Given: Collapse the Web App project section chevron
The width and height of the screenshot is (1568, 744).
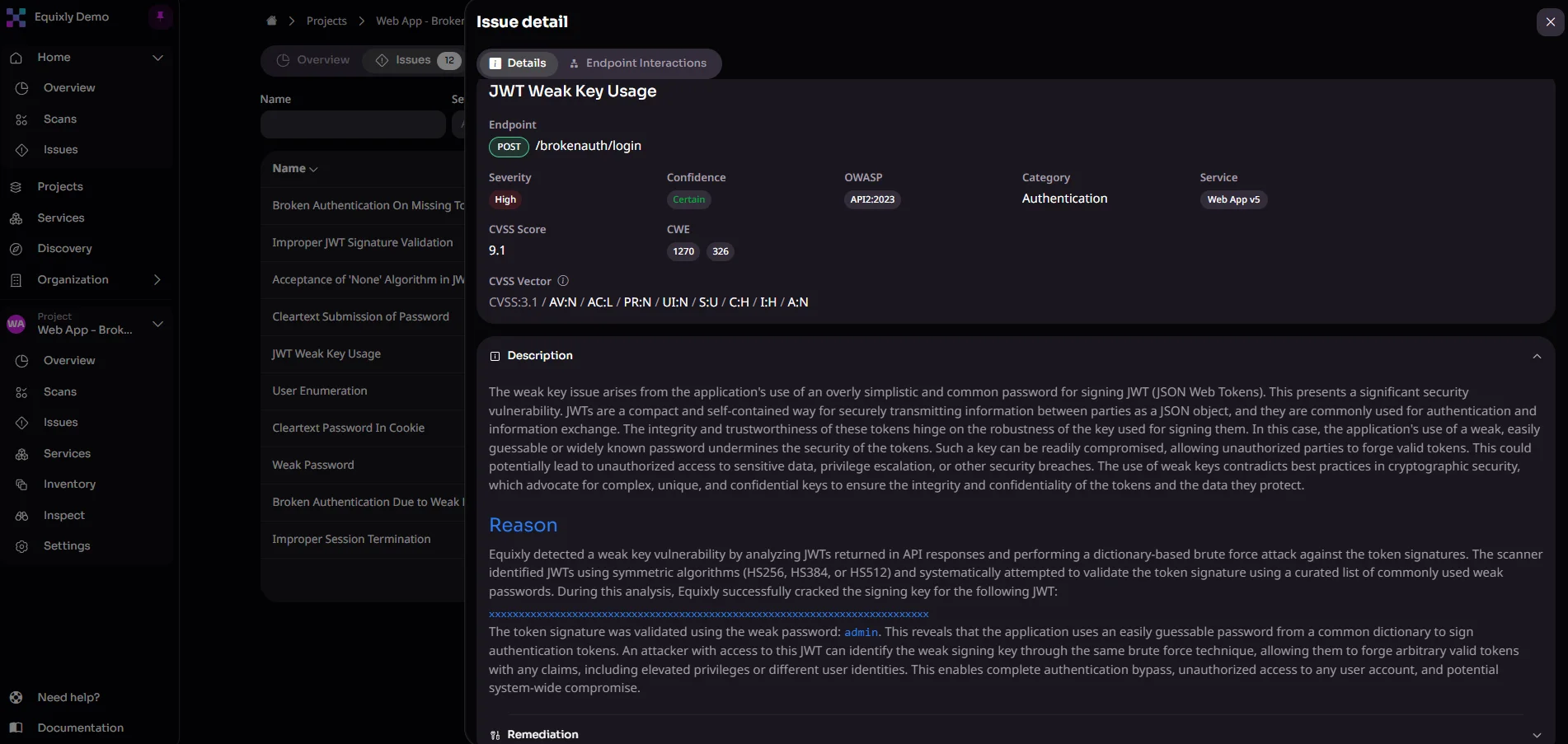Looking at the screenshot, I should (158, 324).
